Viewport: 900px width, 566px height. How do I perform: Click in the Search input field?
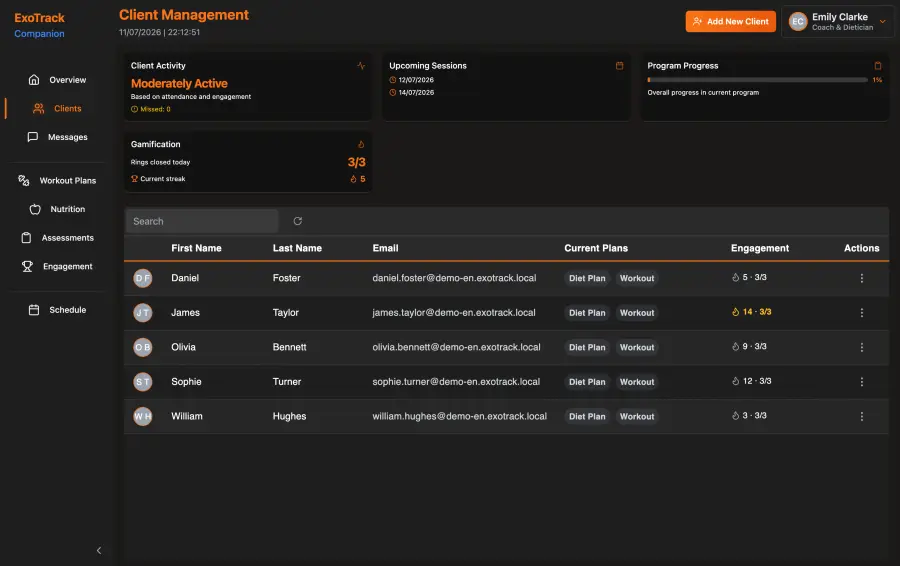point(201,221)
